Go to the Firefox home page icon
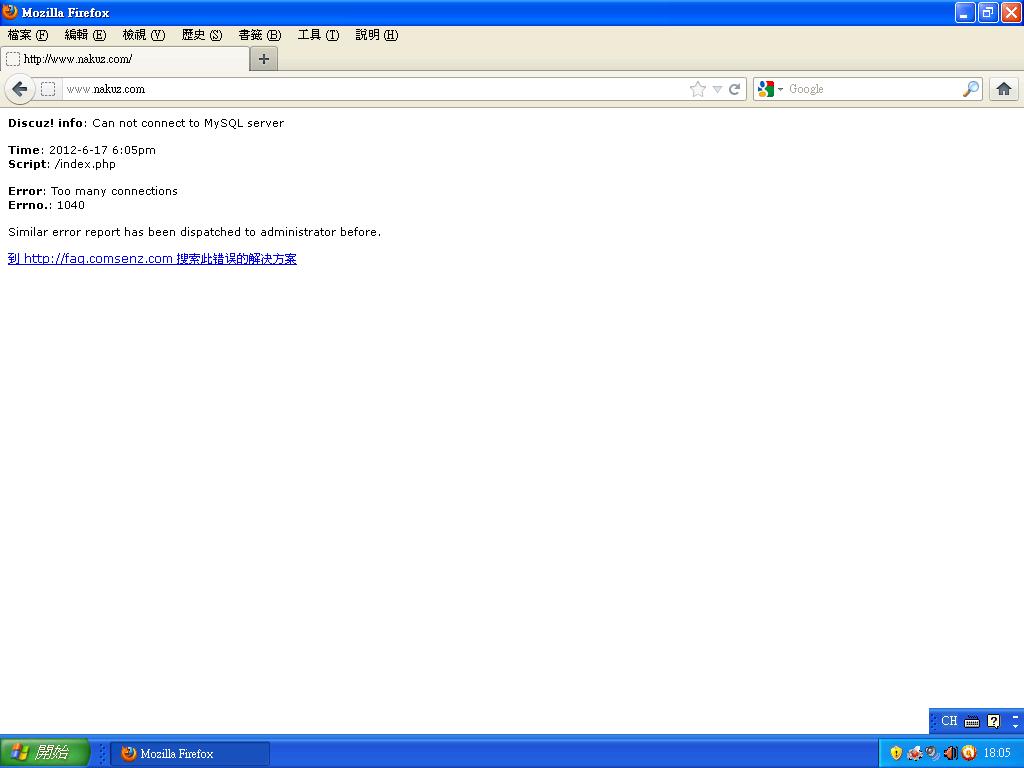The height and width of the screenshot is (768, 1024). click(1003, 89)
